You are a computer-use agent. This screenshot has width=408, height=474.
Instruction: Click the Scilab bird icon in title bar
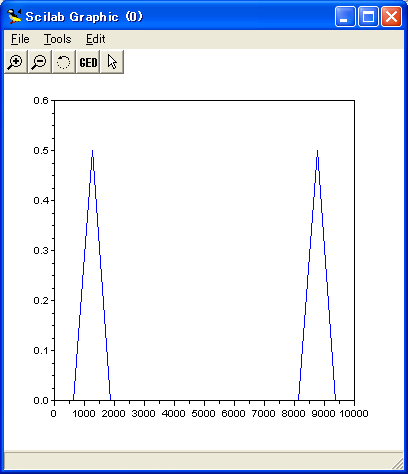pyautogui.click(x=14, y=16)
